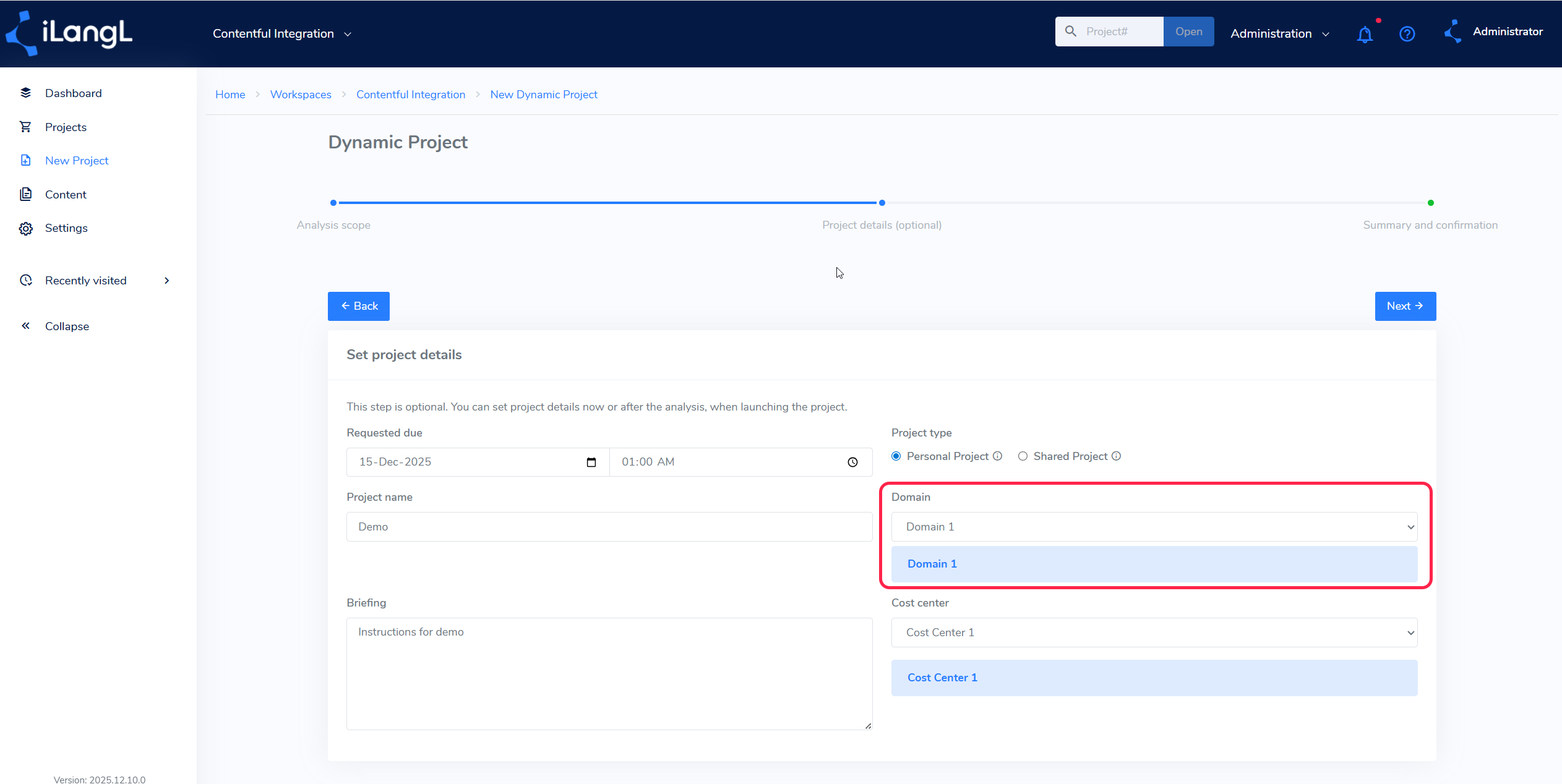Click the Administrator user name
Viewport: 1562px width, 784px height.
[x=1508, y=32]
